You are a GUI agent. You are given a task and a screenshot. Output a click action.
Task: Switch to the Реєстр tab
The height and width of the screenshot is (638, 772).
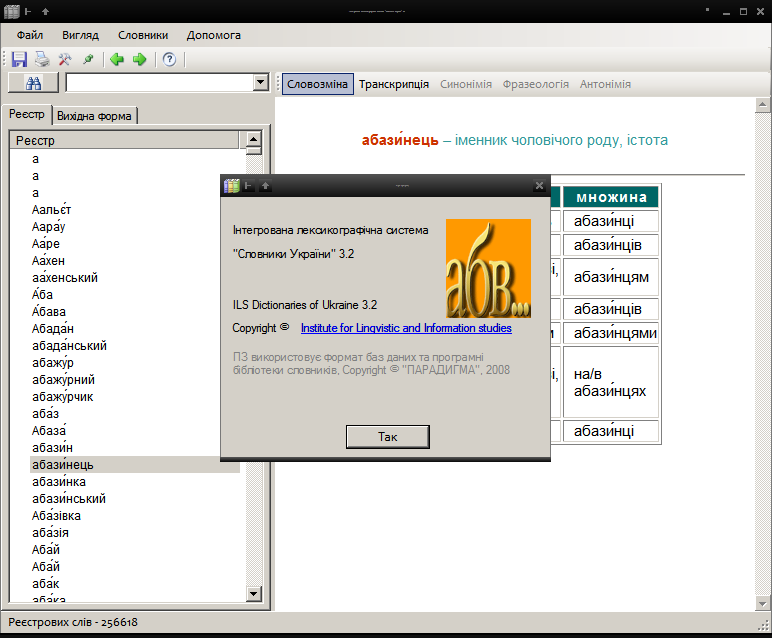pyautogui.click(x=27, y=114)
